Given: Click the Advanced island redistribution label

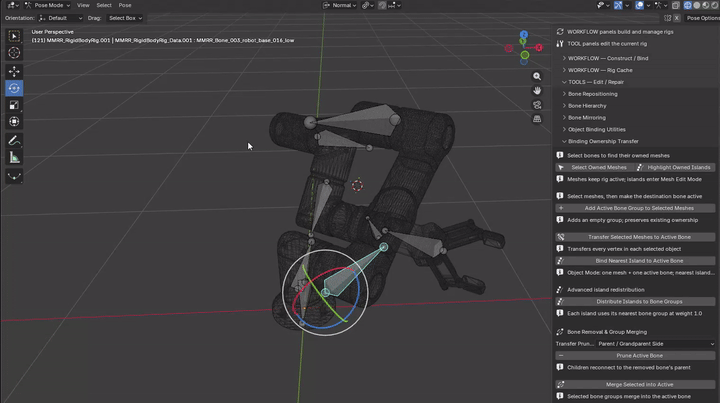Looking at the screenshot, I should [605, 290].
